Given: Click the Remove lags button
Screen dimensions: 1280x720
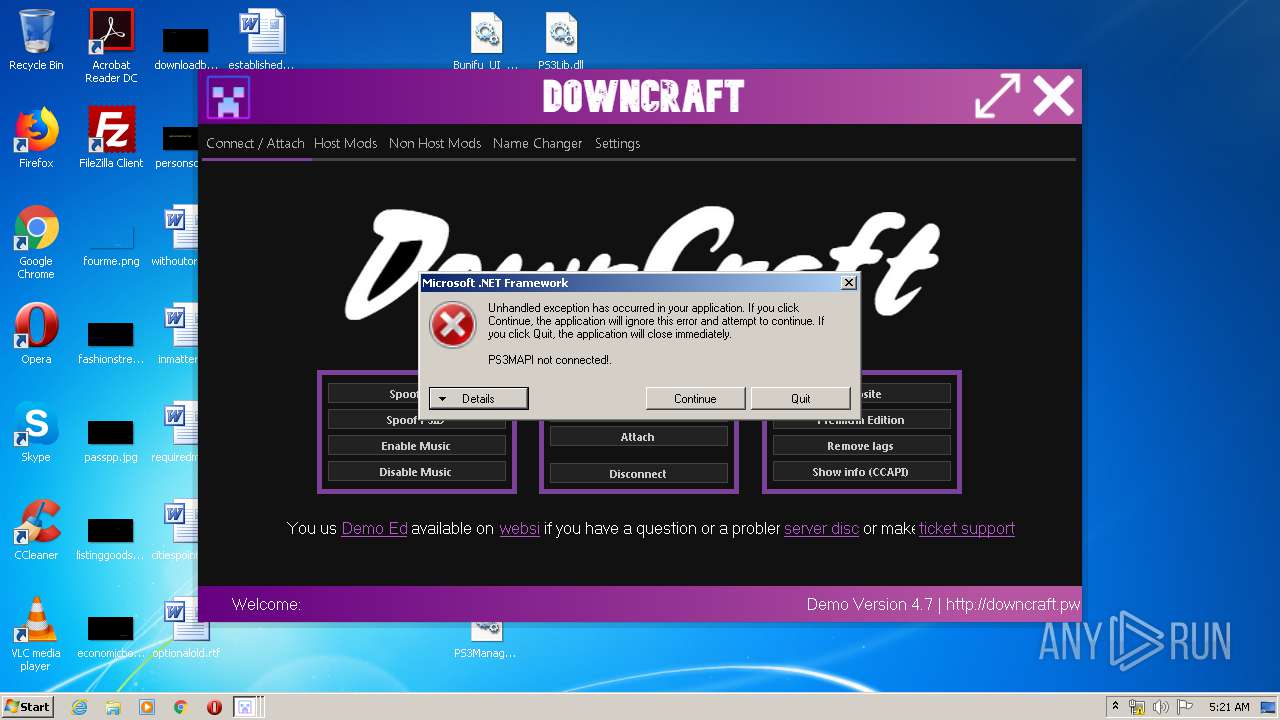Looking at the screenshot, I should [x=861, y=446].
